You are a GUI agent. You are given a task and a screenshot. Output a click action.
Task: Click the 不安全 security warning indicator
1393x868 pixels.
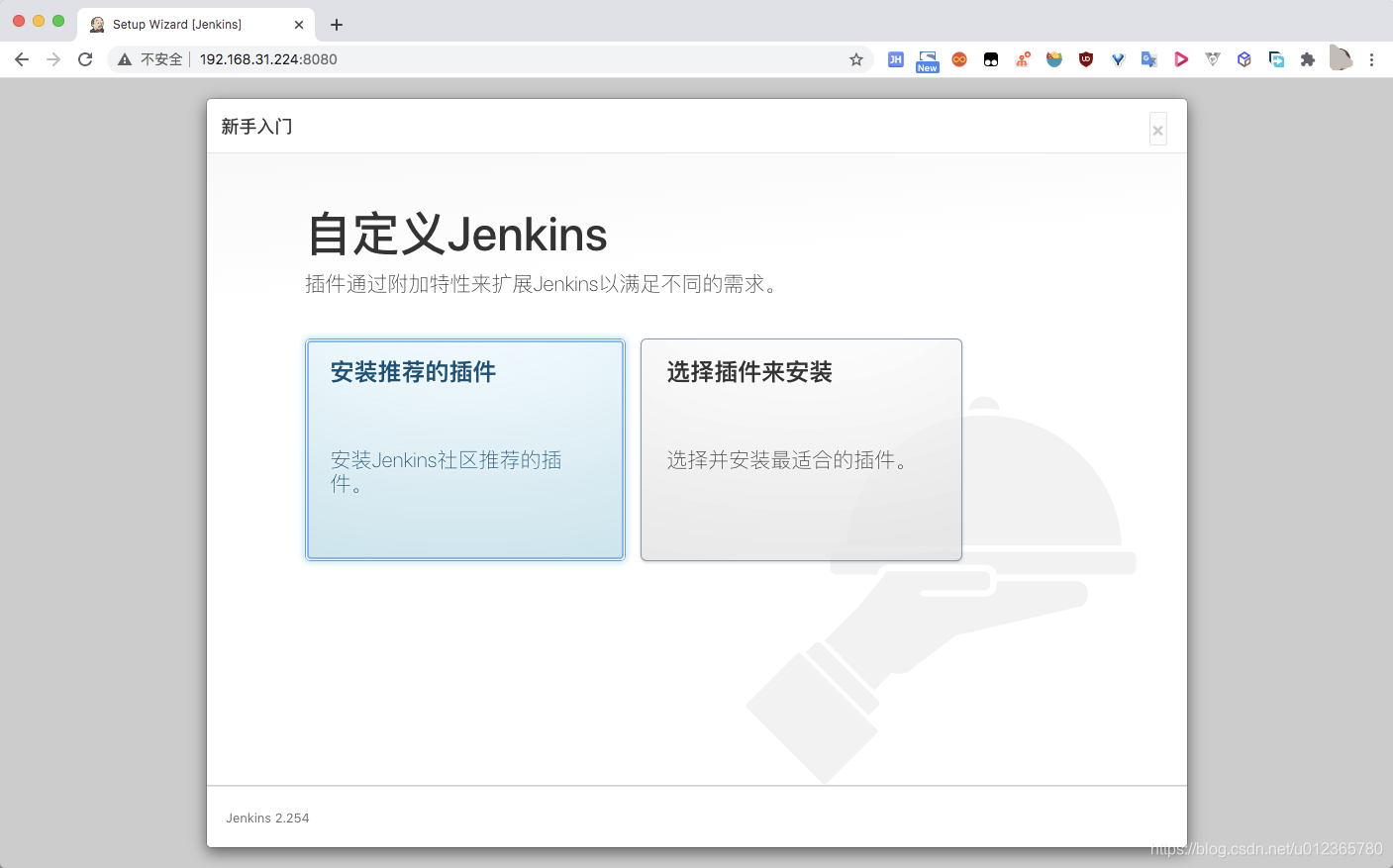[x=150, y=59]
